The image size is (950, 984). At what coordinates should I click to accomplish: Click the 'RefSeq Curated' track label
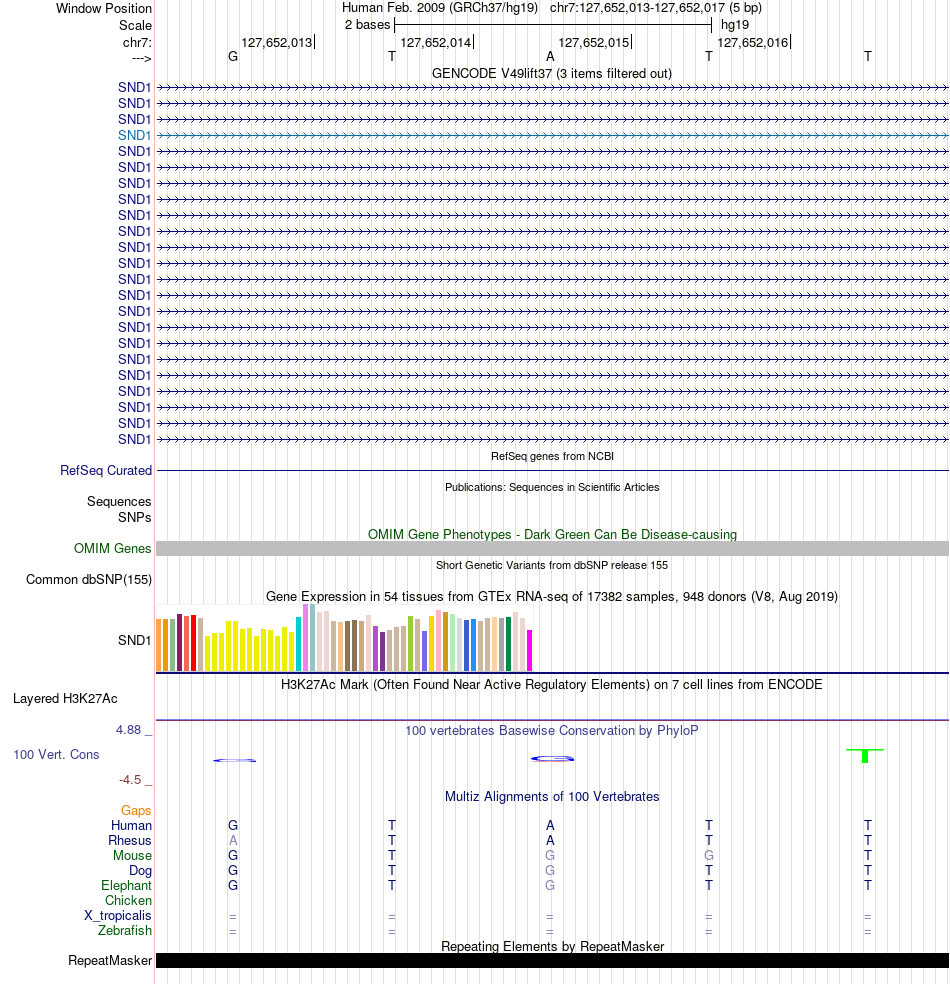(106, 471)
